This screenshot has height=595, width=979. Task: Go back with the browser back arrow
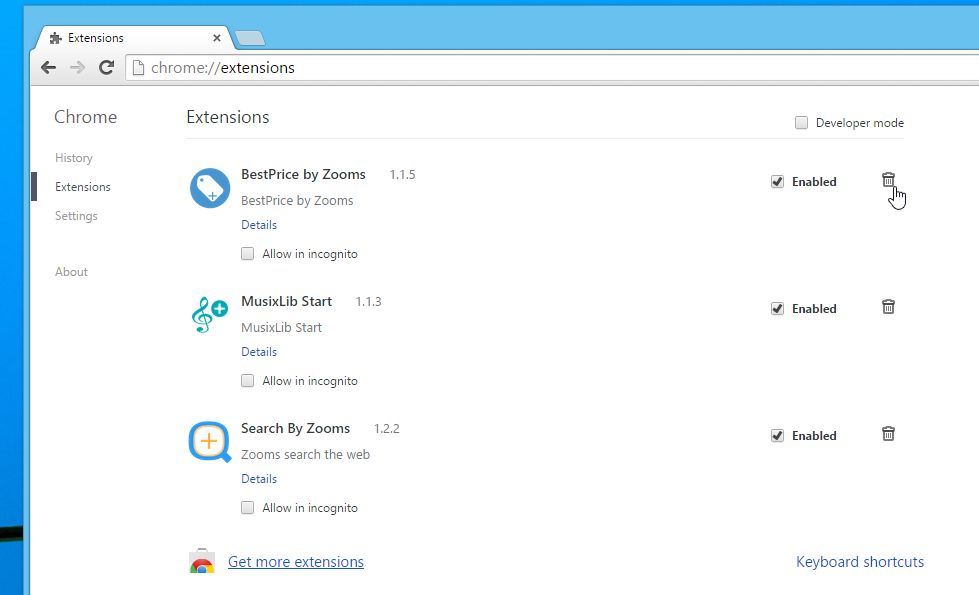tap(48, 67)
